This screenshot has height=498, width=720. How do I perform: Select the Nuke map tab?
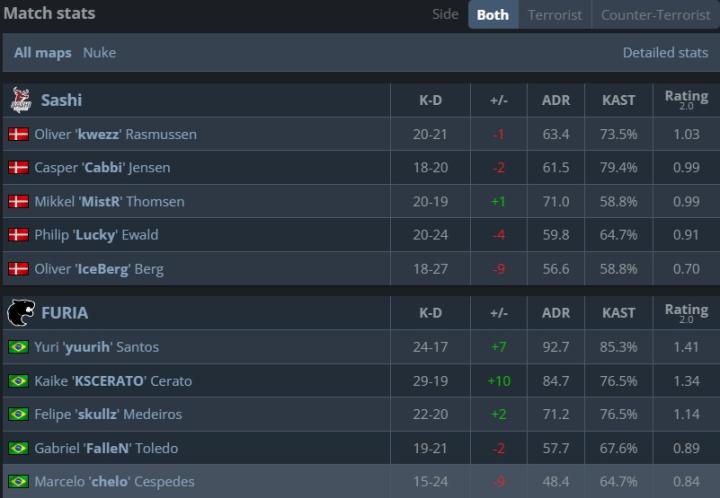point(99,52)
